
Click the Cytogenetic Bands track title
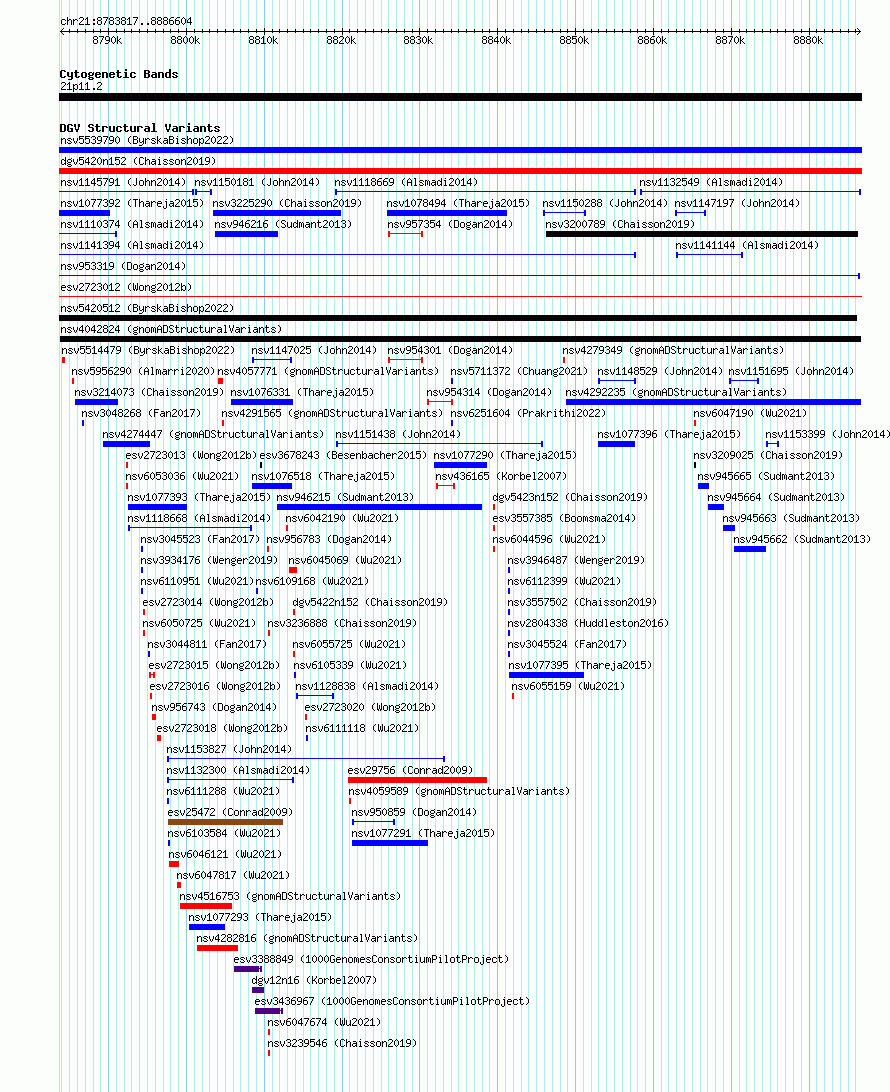(118, 74)
